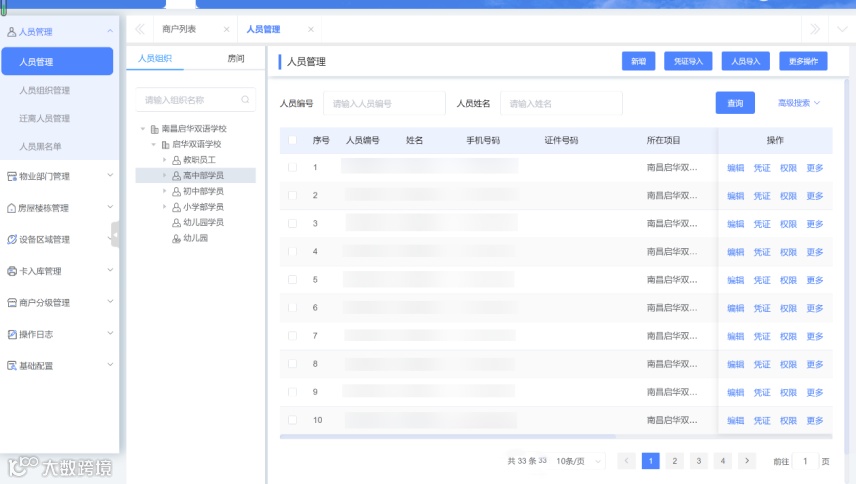Switch to the 人员组织 tab
The width and height of the screenshot is (856, 484).
click(155, 58)
